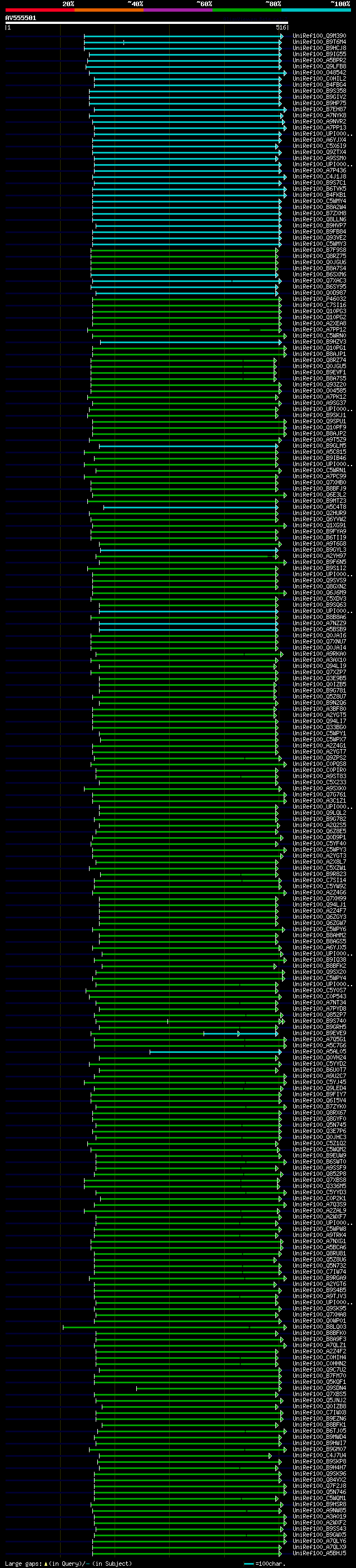The width and height of the screenshot is (356, 1568).
Task: Click the purple ~60% identity legend segment
Action: point(177,10)
